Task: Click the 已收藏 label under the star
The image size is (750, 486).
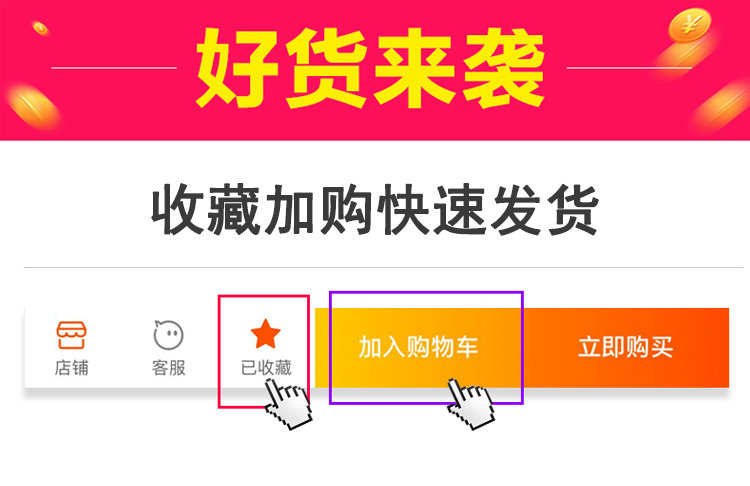Action: coord(266,368)
